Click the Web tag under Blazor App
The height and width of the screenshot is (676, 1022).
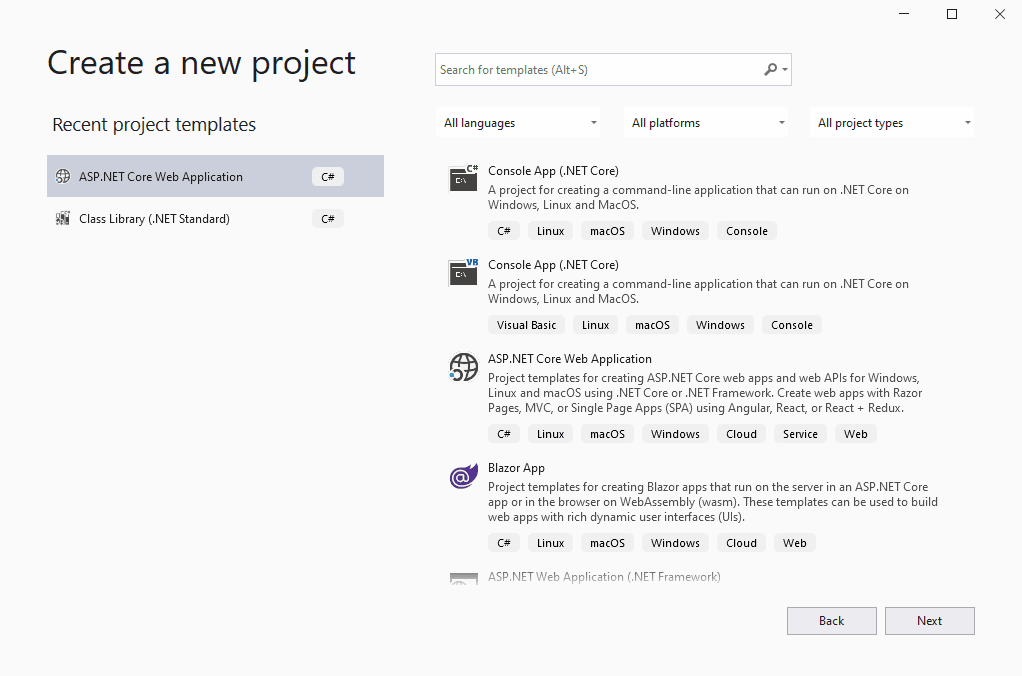[x=795, y=542]
